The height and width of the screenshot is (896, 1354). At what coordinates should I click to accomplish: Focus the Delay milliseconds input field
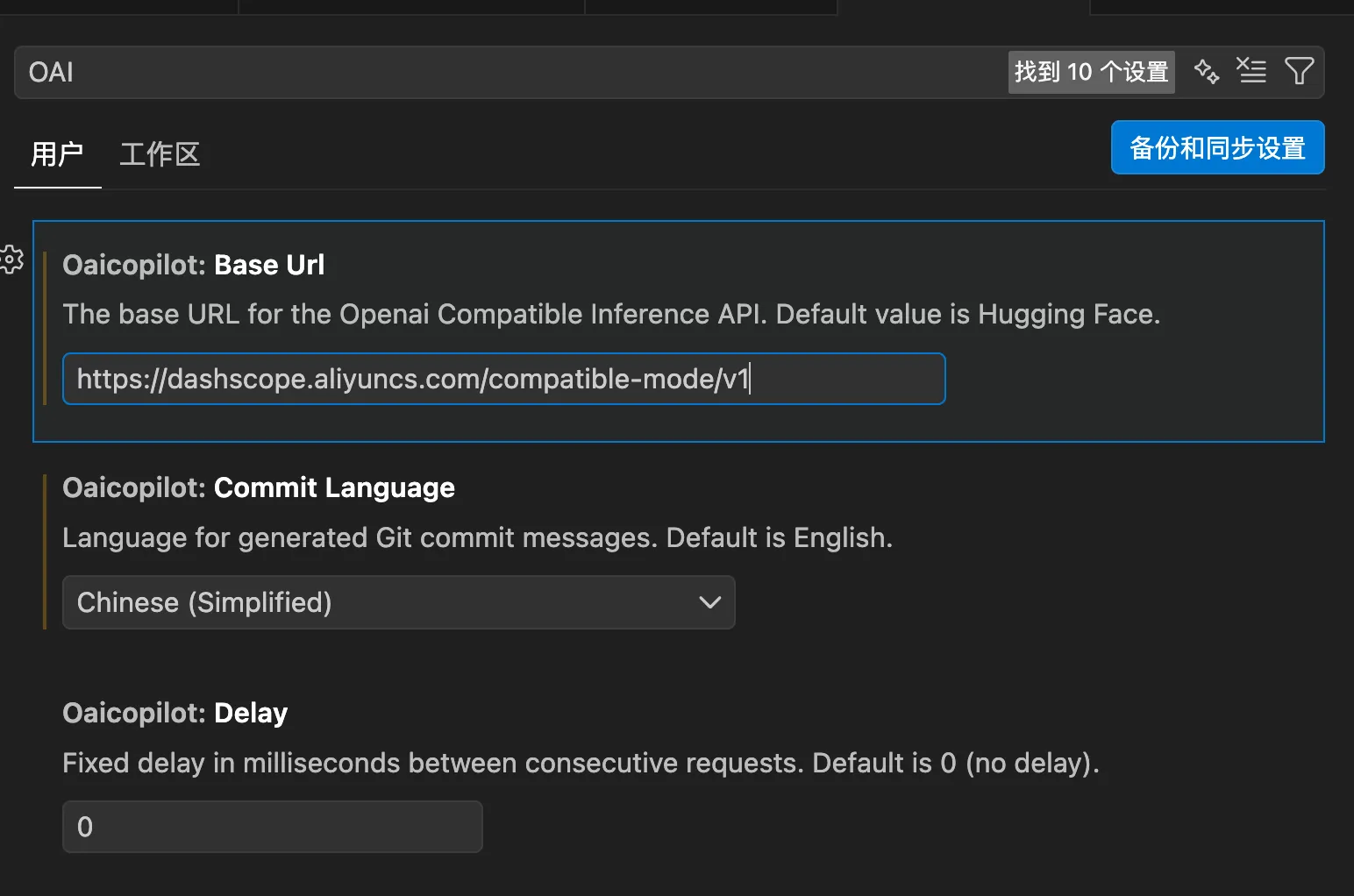click(272, 827)
